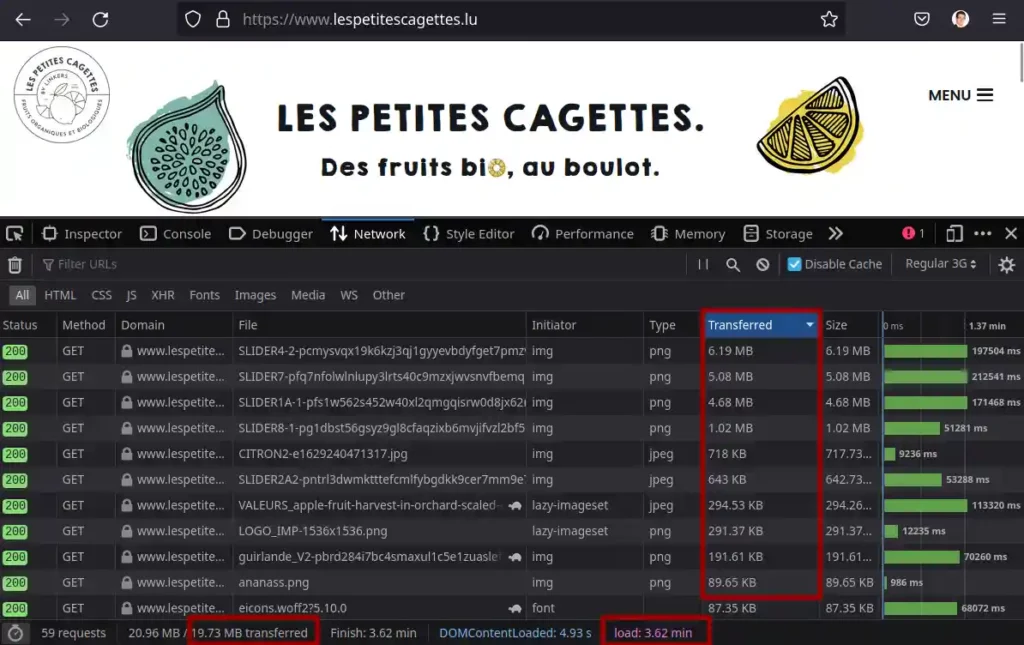1024x645 pixels.
Task: Open the request blocking icon
Action: (x=763, y=265)
